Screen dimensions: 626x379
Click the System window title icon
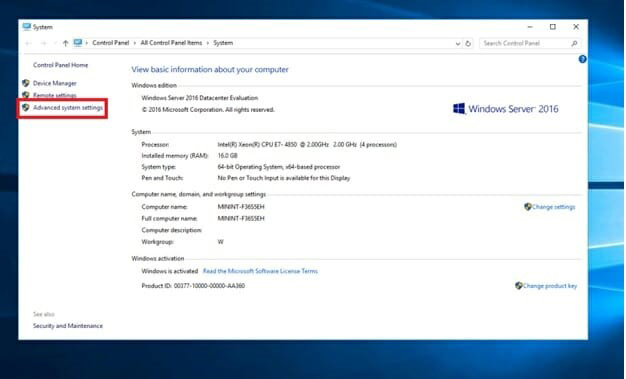(26, 27)
